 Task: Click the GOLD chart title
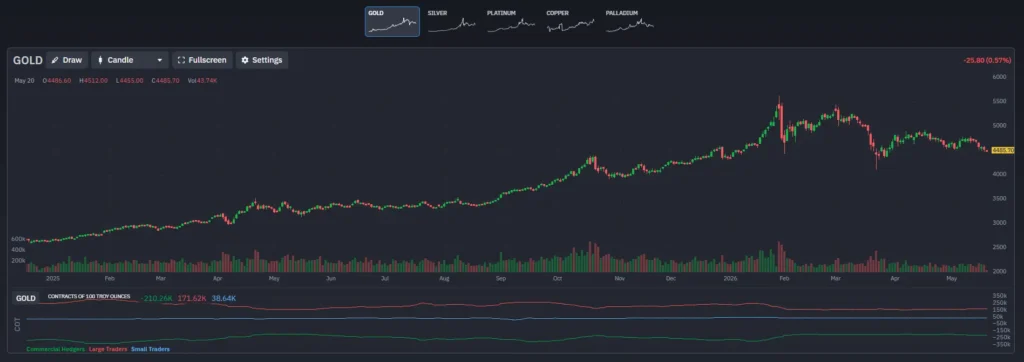click(27, 60)
